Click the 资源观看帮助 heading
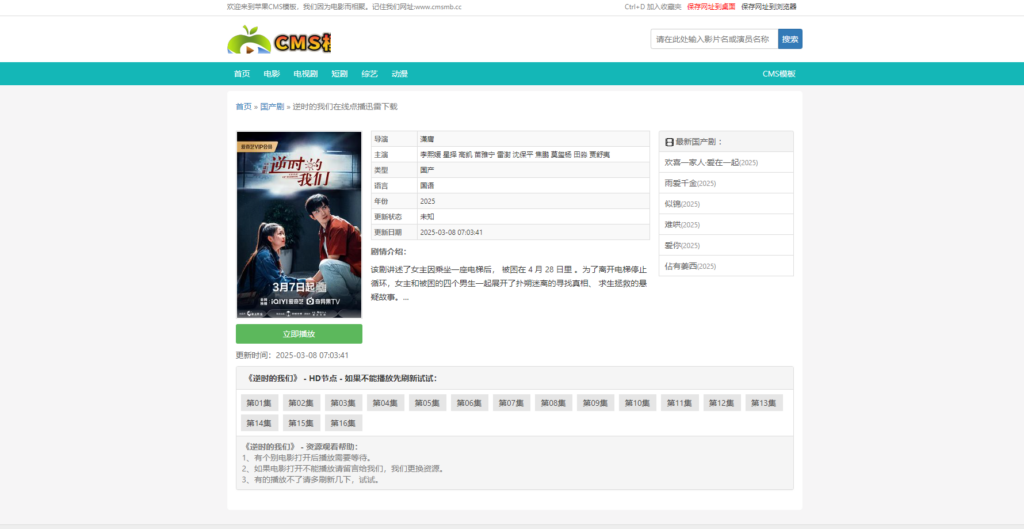The height and width of the screenshot is (529, 1024). 302,447
